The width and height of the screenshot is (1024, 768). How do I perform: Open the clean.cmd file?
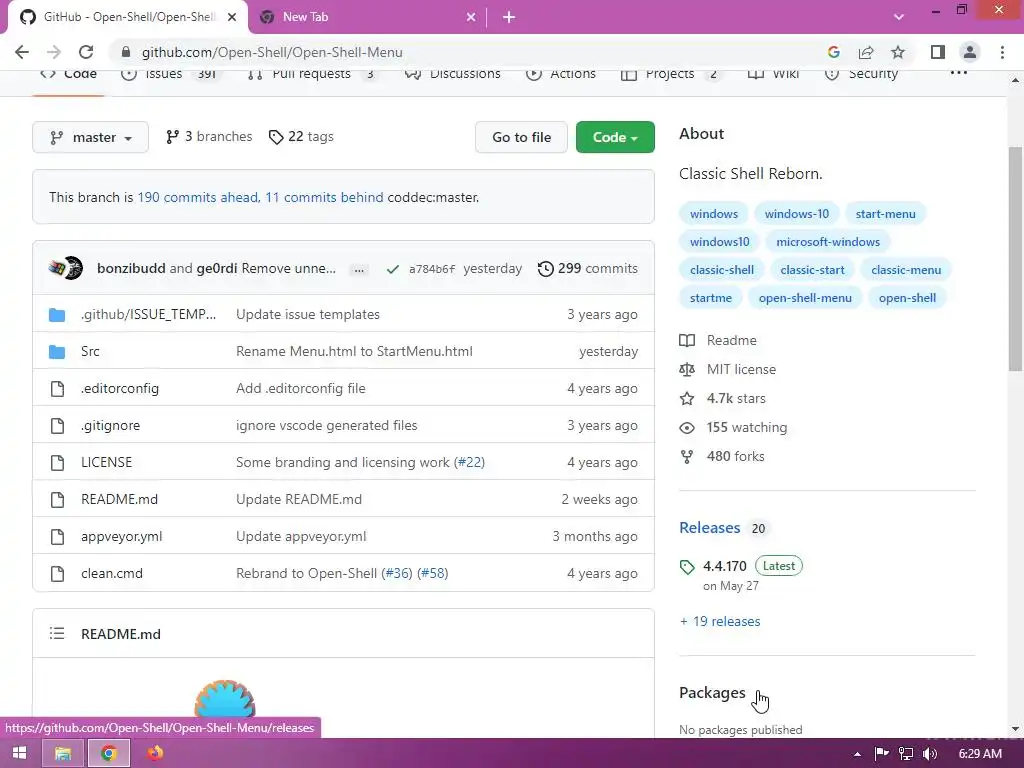[x=112, y=573]
